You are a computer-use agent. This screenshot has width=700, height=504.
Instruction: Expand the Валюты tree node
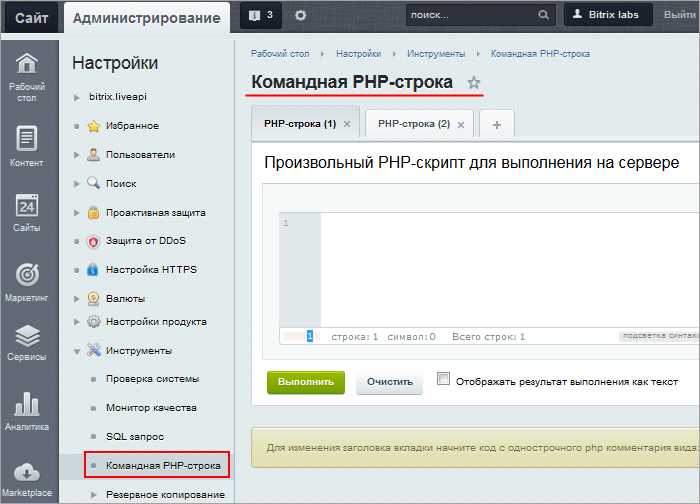76,299
